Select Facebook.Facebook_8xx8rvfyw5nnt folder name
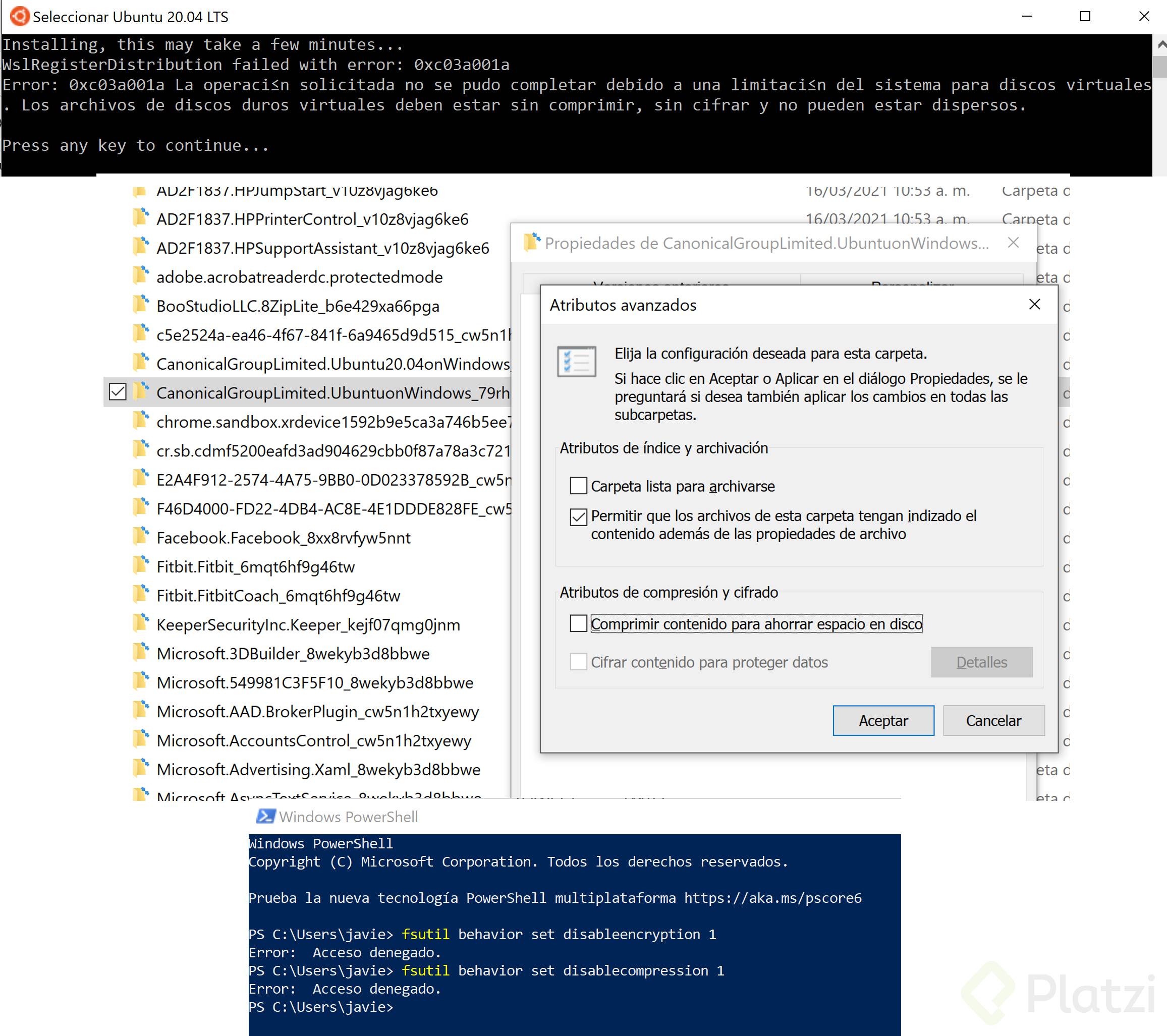Image resolution: width=1167 pixels, height=1036 pixels. point(283,538)
